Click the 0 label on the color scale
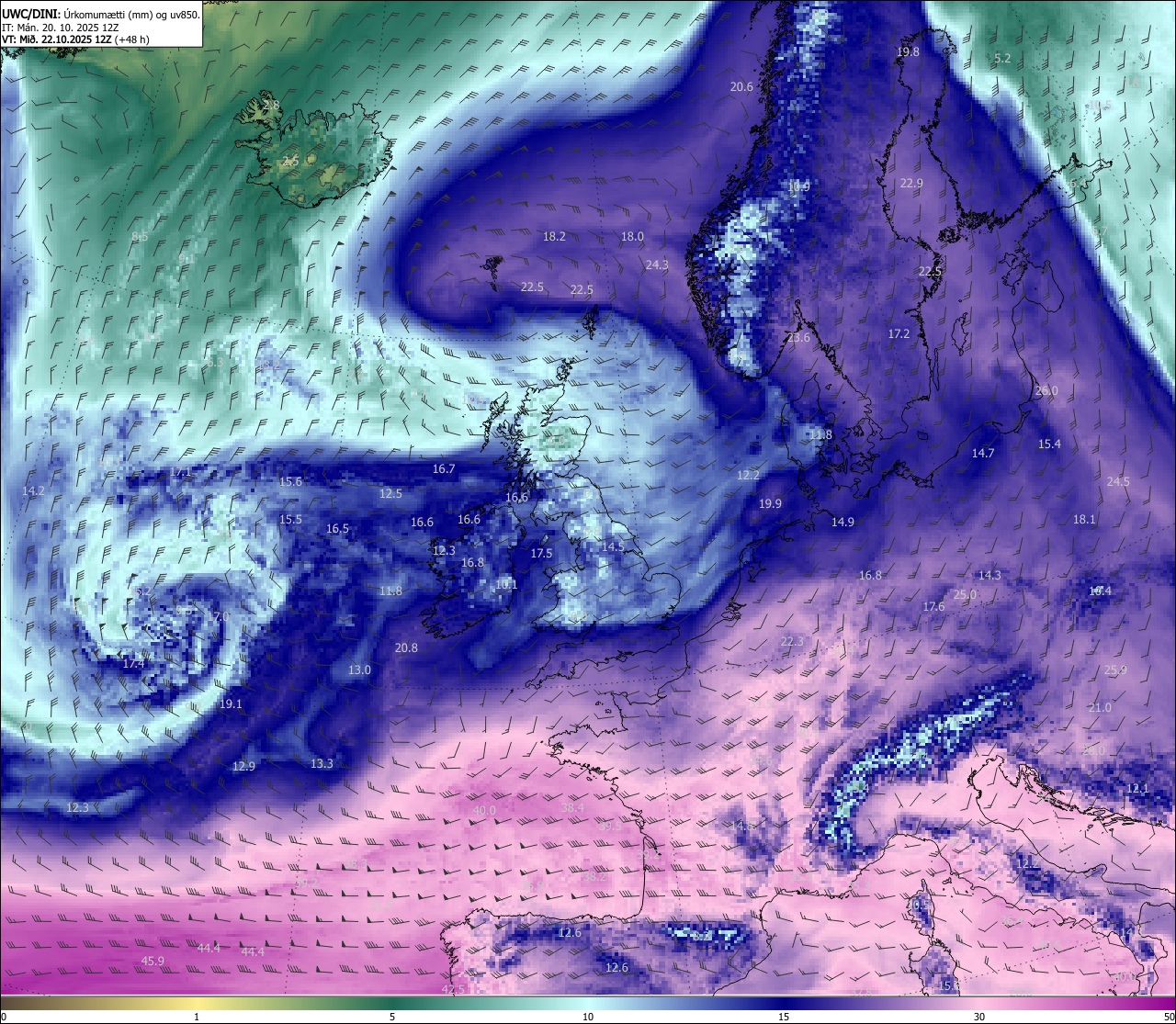 [4, 1017]
